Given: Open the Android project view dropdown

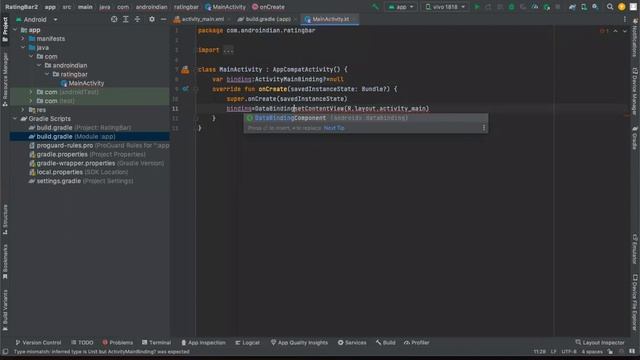Looking at the screenshot, I should click(x=37, y=19).
